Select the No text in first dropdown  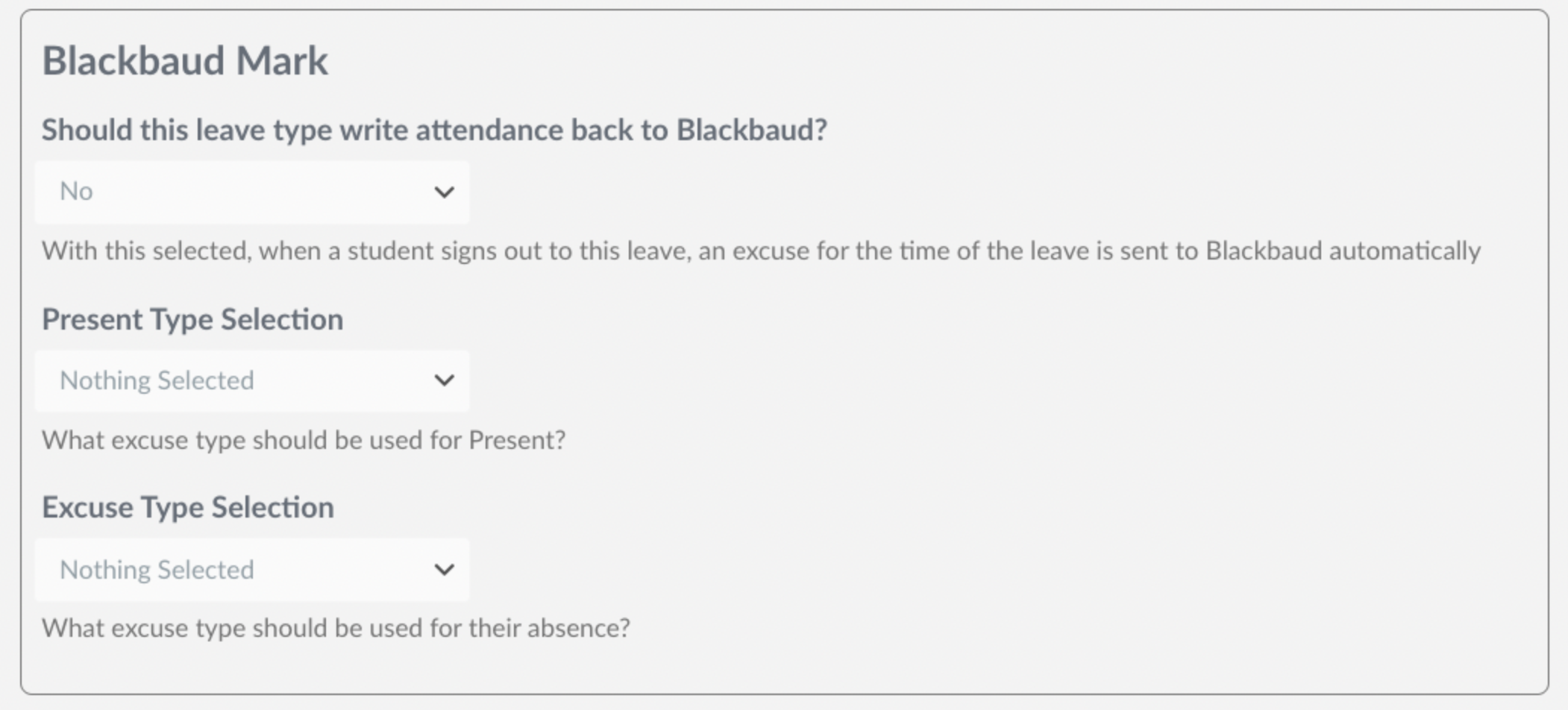[x=76, y=192]
